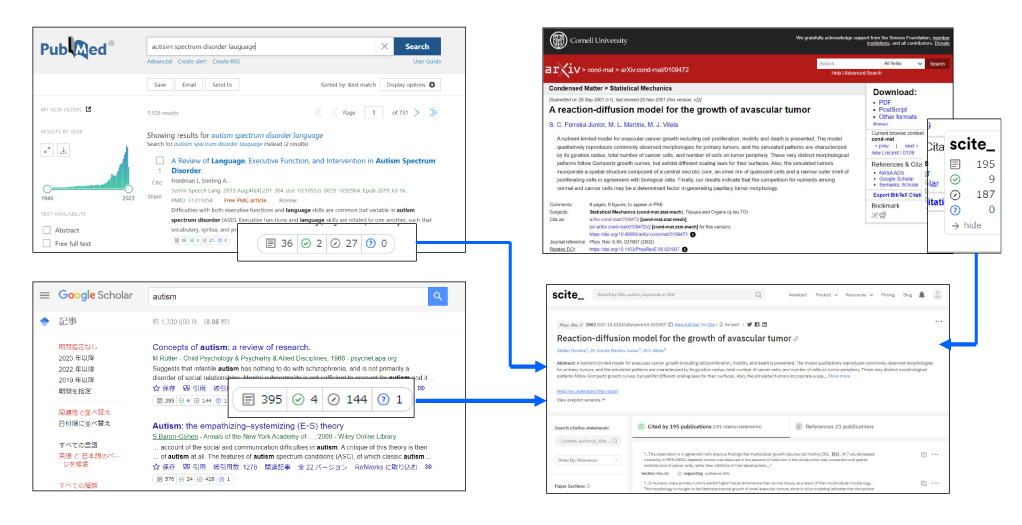1022x525 pixels.
Task: Open Help me understand this report link
Action: [x=587, y=391]
